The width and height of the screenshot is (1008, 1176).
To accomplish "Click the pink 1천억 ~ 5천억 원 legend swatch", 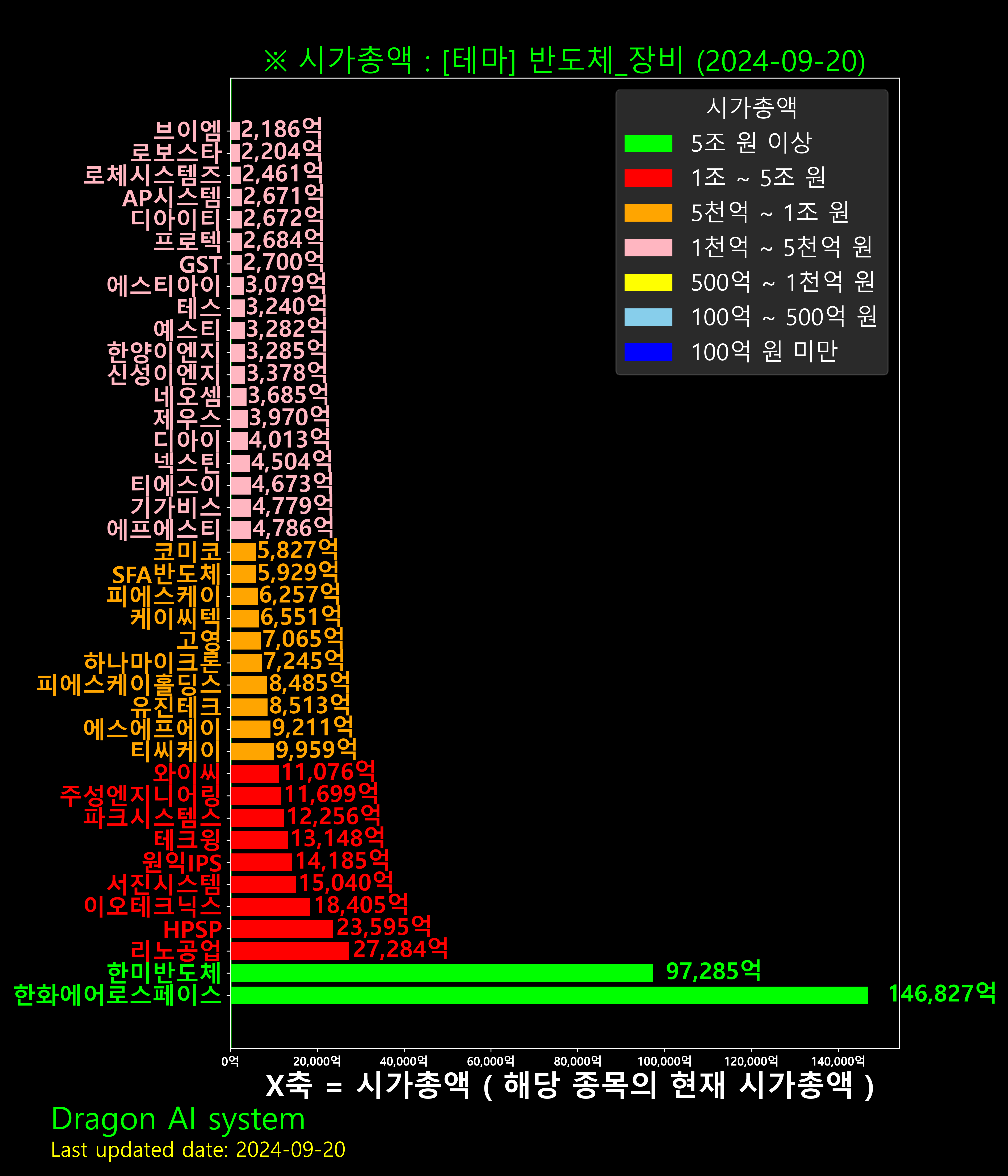I will (648, 247).
